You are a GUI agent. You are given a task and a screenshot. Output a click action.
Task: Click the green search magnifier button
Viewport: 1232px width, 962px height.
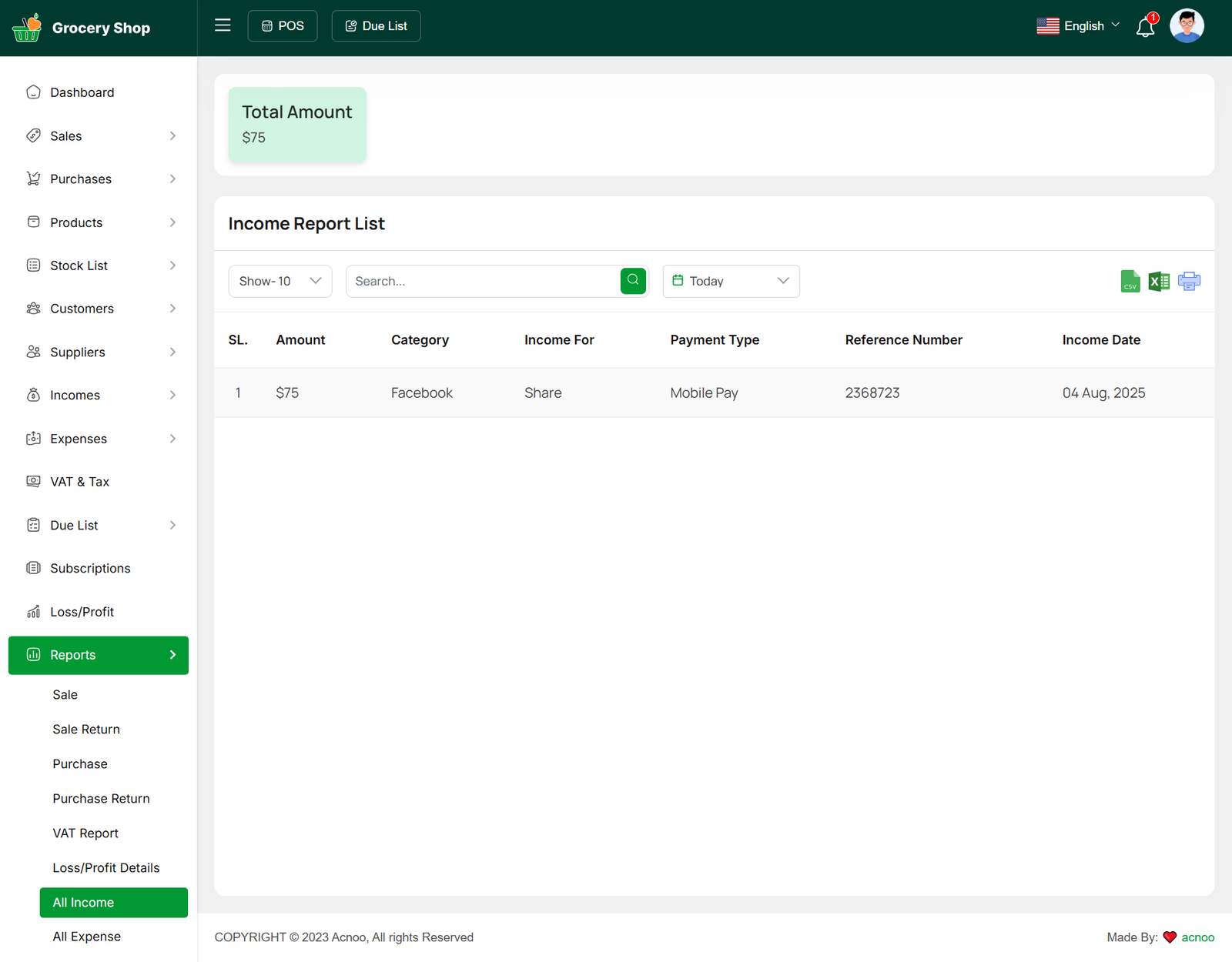tap(633, 281)
